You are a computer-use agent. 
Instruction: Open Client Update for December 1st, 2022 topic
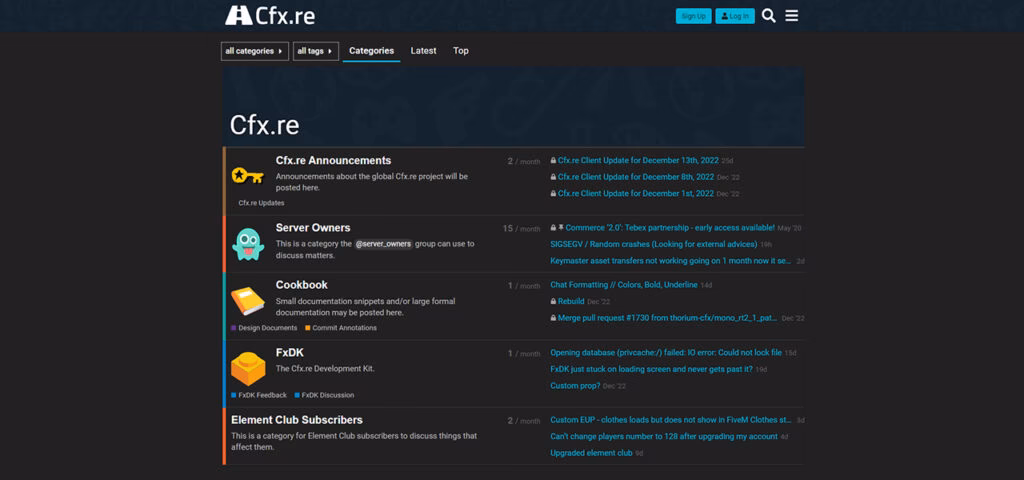point(635,194)
